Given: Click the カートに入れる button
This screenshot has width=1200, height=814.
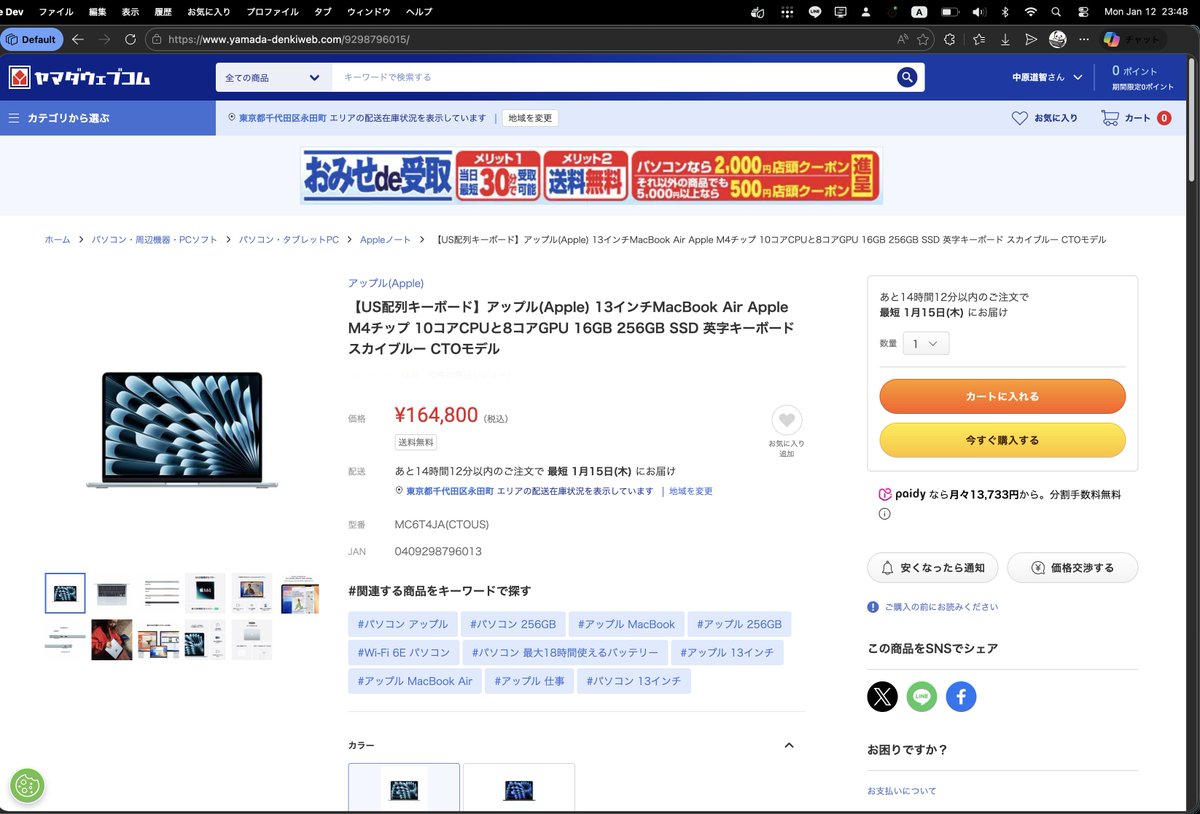Looking at the screenshot, I should [1002, 396].
